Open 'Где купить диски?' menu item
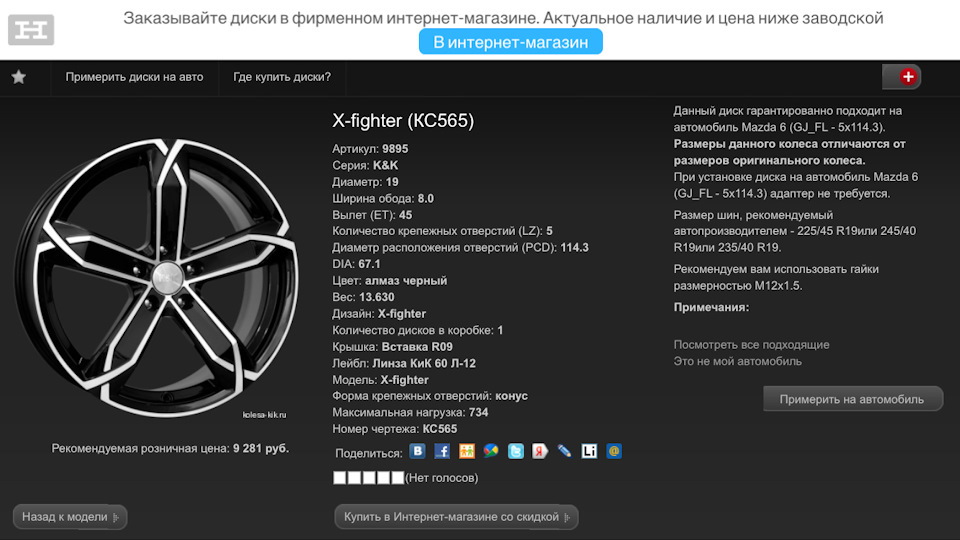The width and height of the screenshot is (960, 540). click(x=282, y=77)
